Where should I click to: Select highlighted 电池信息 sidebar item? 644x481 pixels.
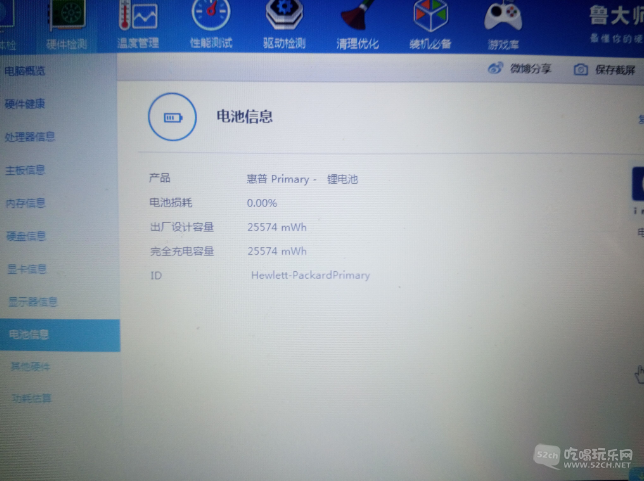(60, 335)
